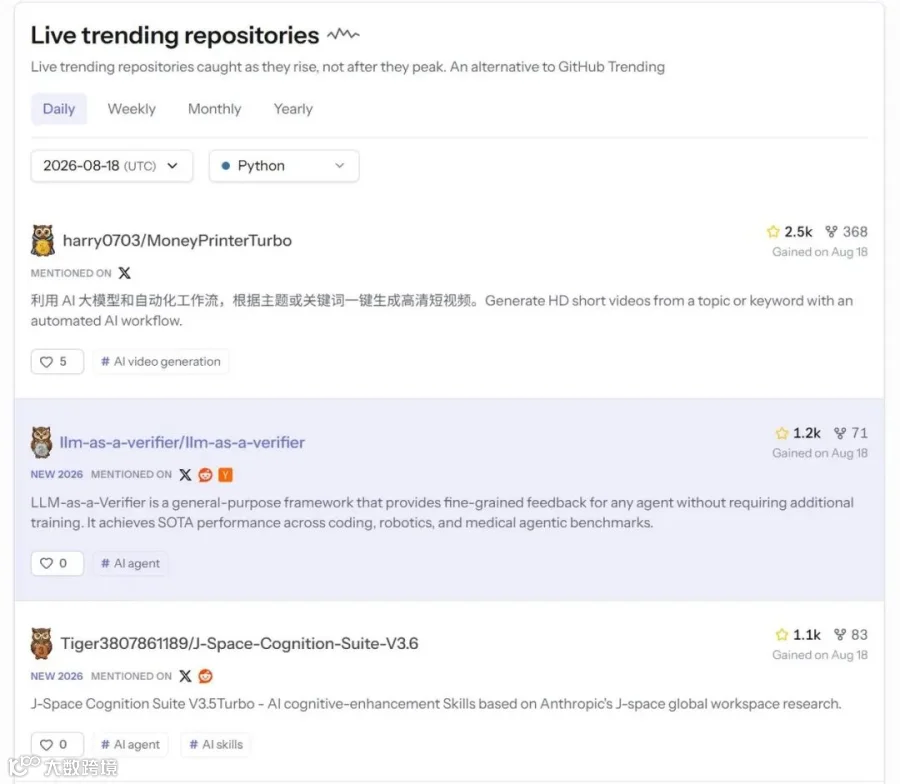
Task: Open the 2026-08-18 date dropdown
Action: click(112, 166)
